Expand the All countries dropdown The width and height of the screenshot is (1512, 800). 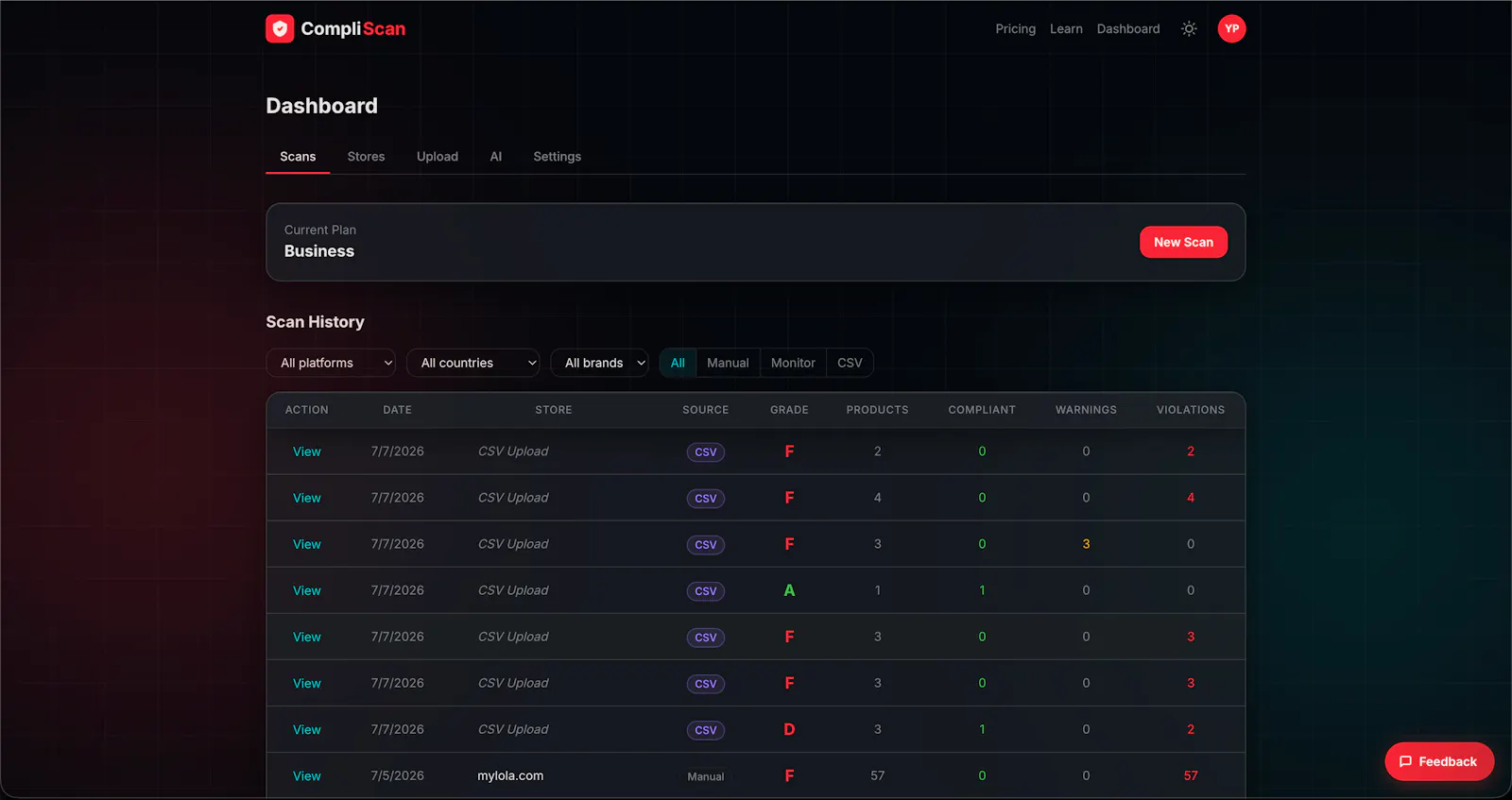(x=472, y=363)
